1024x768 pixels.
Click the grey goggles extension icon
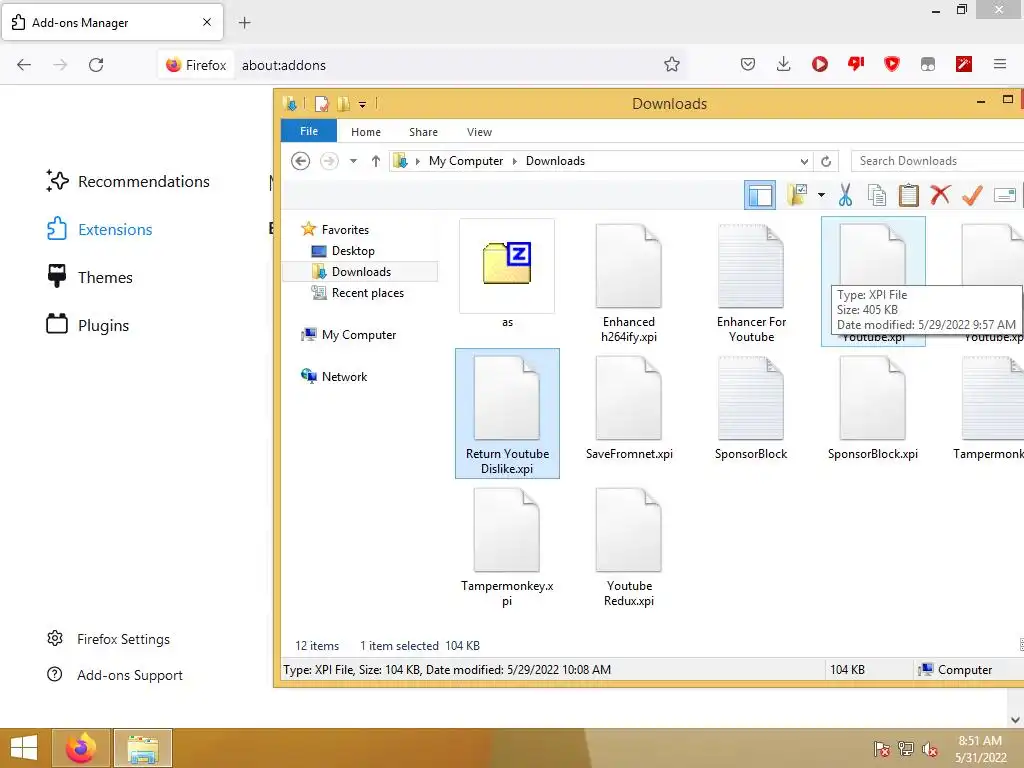coord(927,64)
